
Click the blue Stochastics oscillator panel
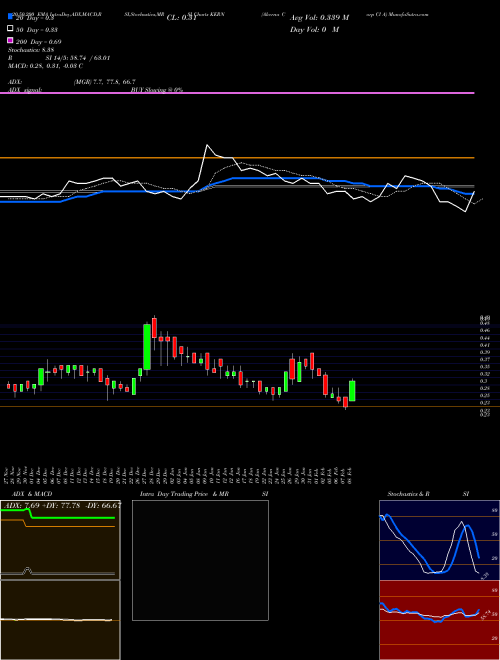click(439, 540)
